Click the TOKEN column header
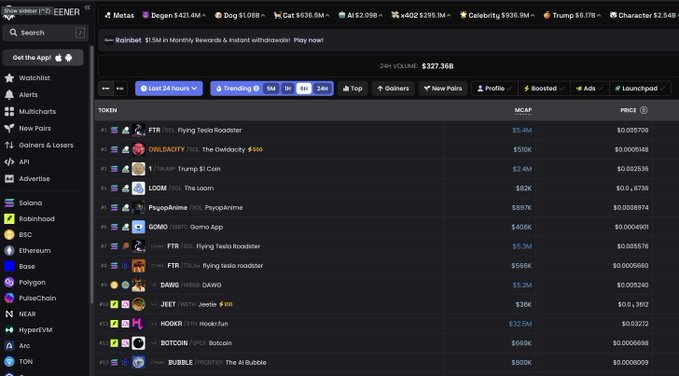This screenshot has height=376, width=679. coord(107,110)
